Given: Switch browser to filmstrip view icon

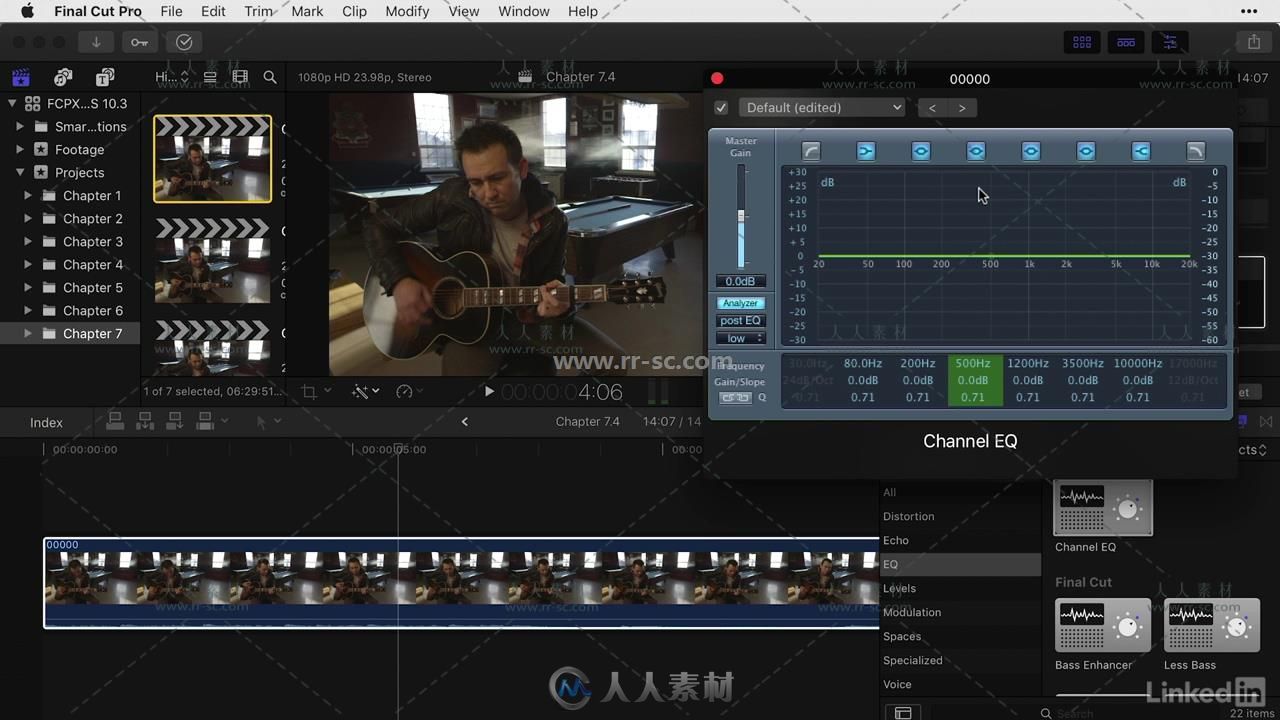Looking at the screenshot, I should 240,77.
